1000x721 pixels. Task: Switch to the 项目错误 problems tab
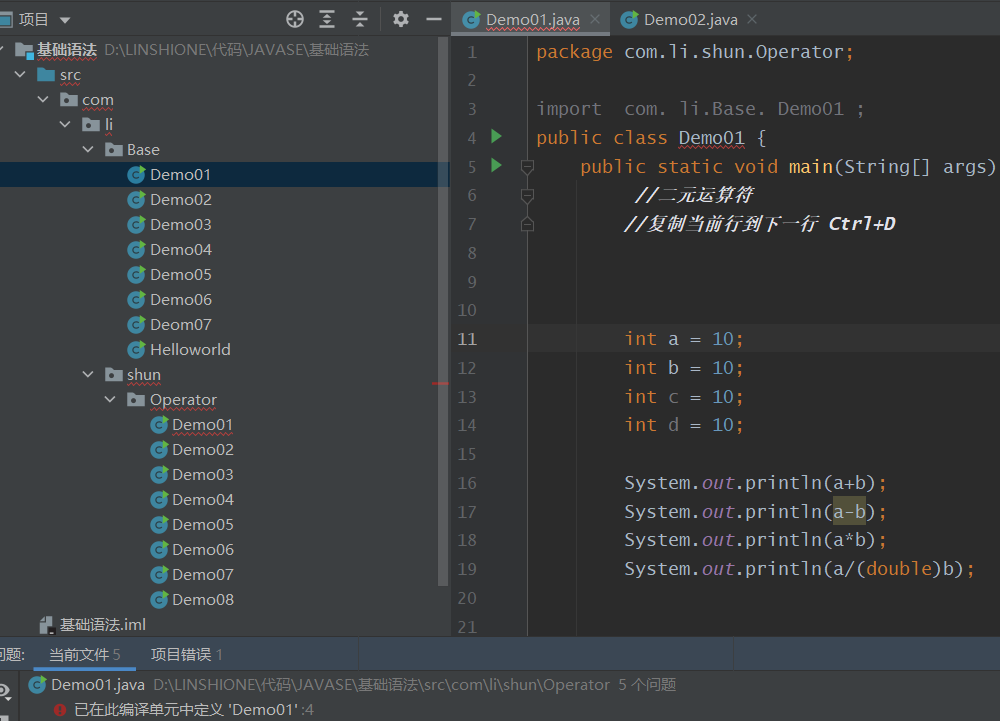[186, 655]
